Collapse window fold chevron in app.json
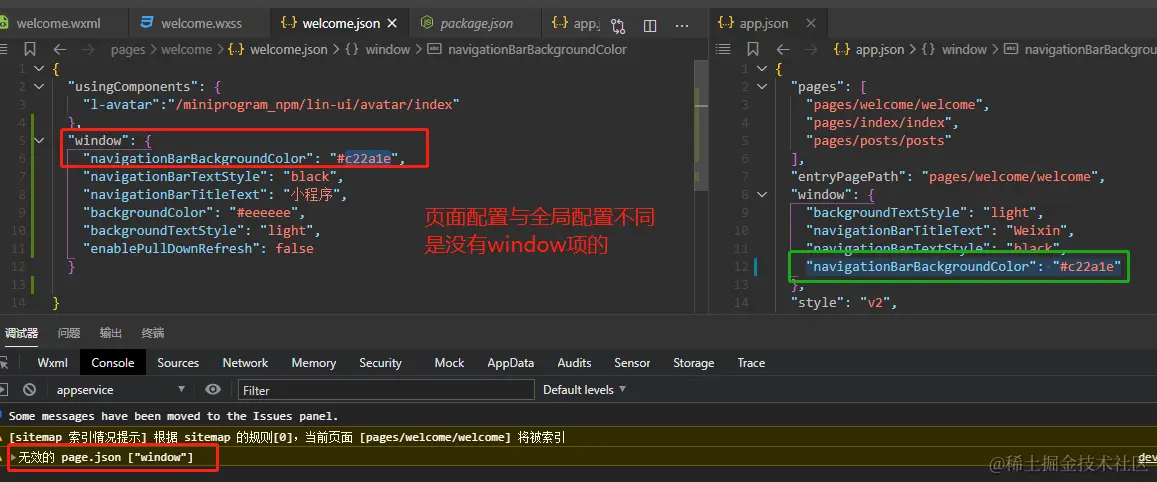Viewport: 1157px width, 482px height. click(761, 194)
